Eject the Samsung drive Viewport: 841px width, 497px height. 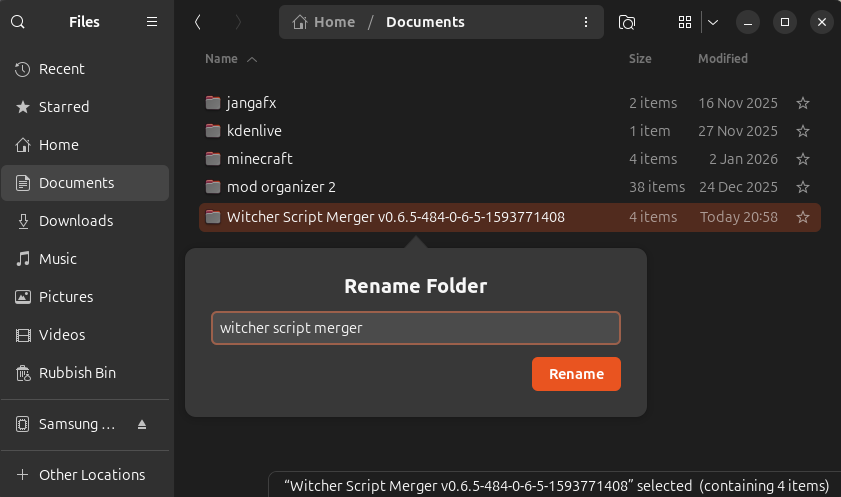point(142,424)
